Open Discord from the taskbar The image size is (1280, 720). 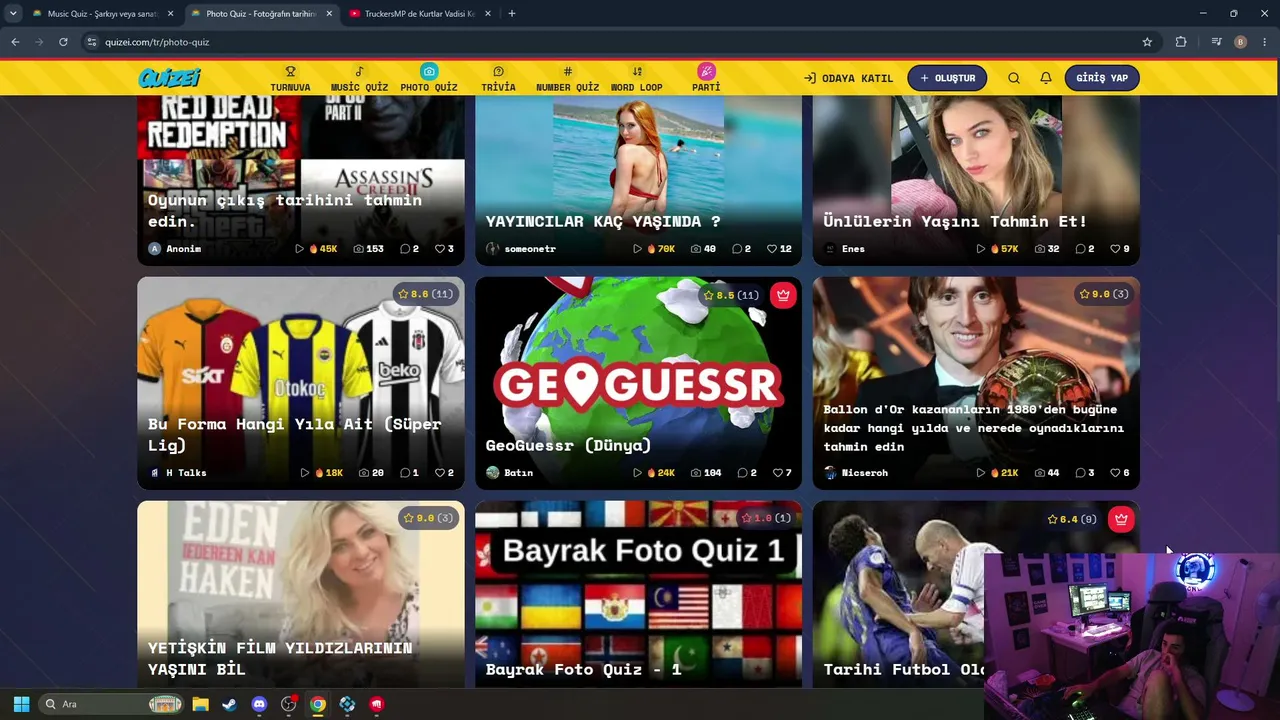pyautogui.click(x=259, y=704)
